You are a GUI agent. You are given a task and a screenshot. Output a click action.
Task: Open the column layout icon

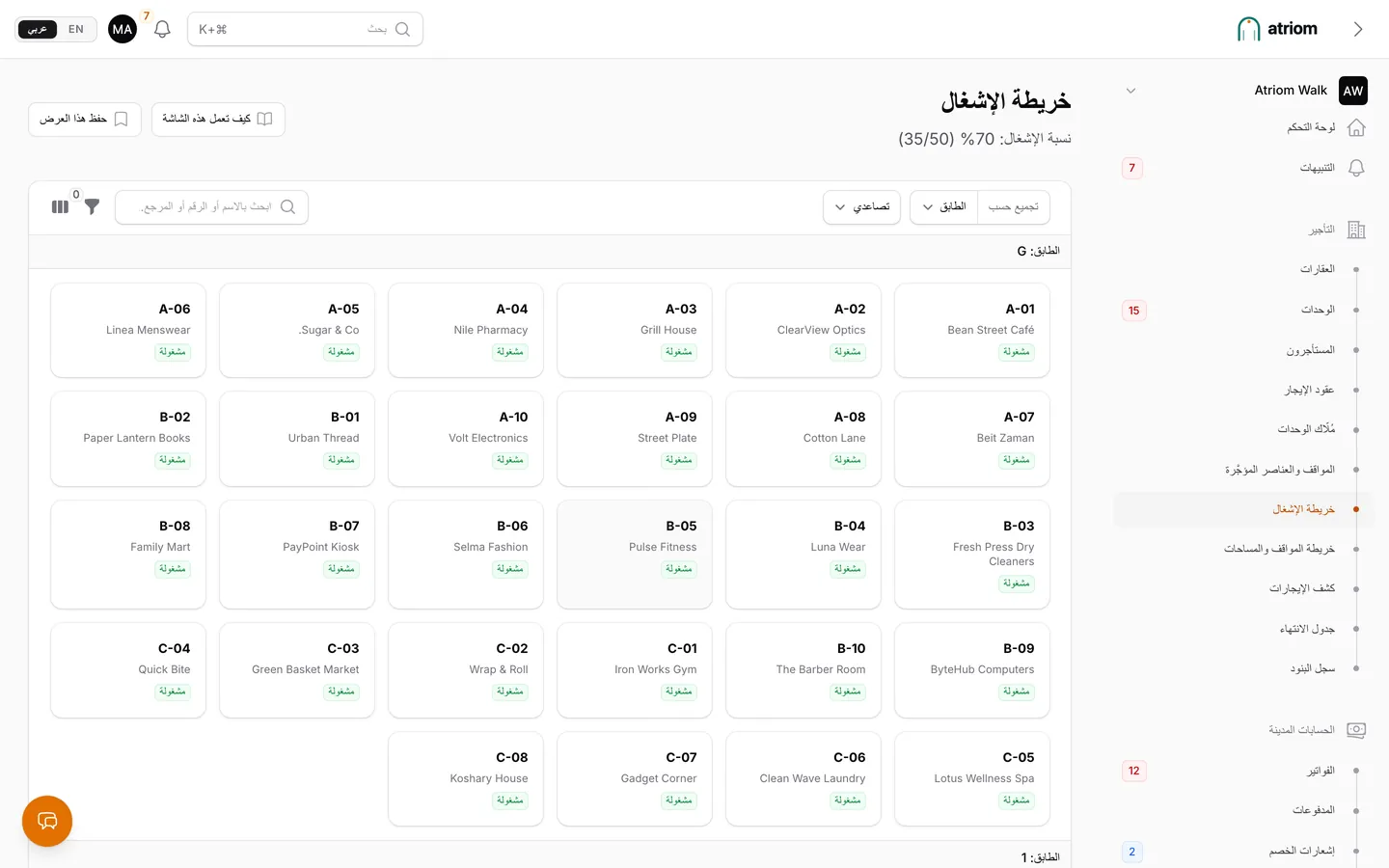(x=60, y=206)
